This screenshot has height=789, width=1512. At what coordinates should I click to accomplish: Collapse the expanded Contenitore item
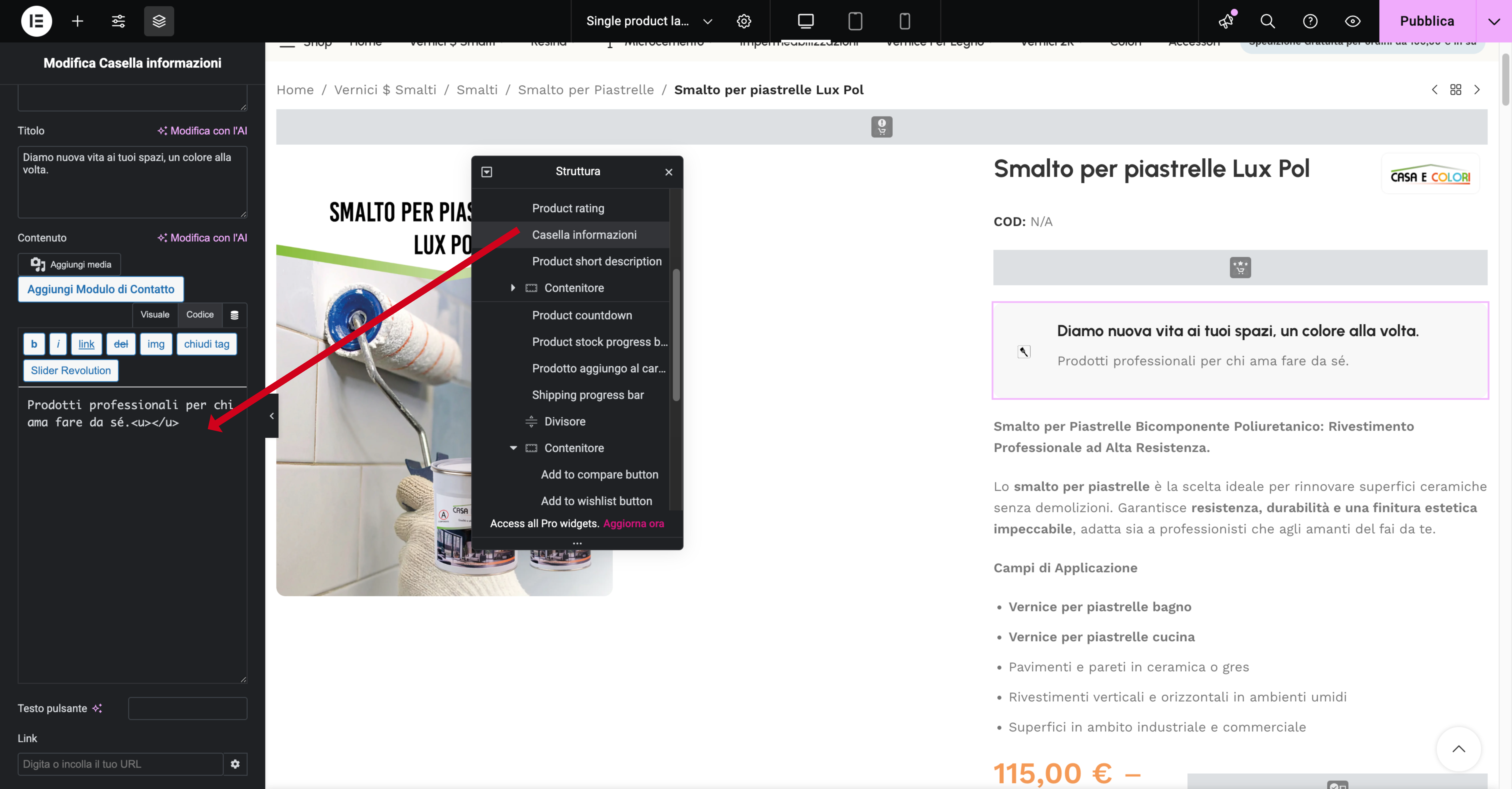pos(513,448)
